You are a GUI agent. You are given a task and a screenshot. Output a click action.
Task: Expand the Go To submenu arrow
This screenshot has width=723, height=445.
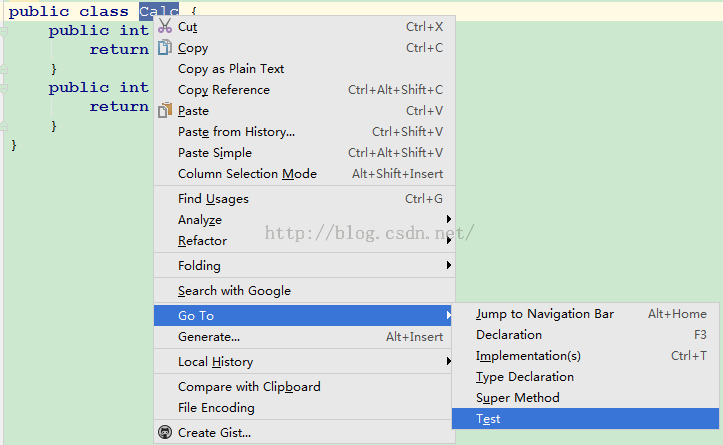pos(448,315)
